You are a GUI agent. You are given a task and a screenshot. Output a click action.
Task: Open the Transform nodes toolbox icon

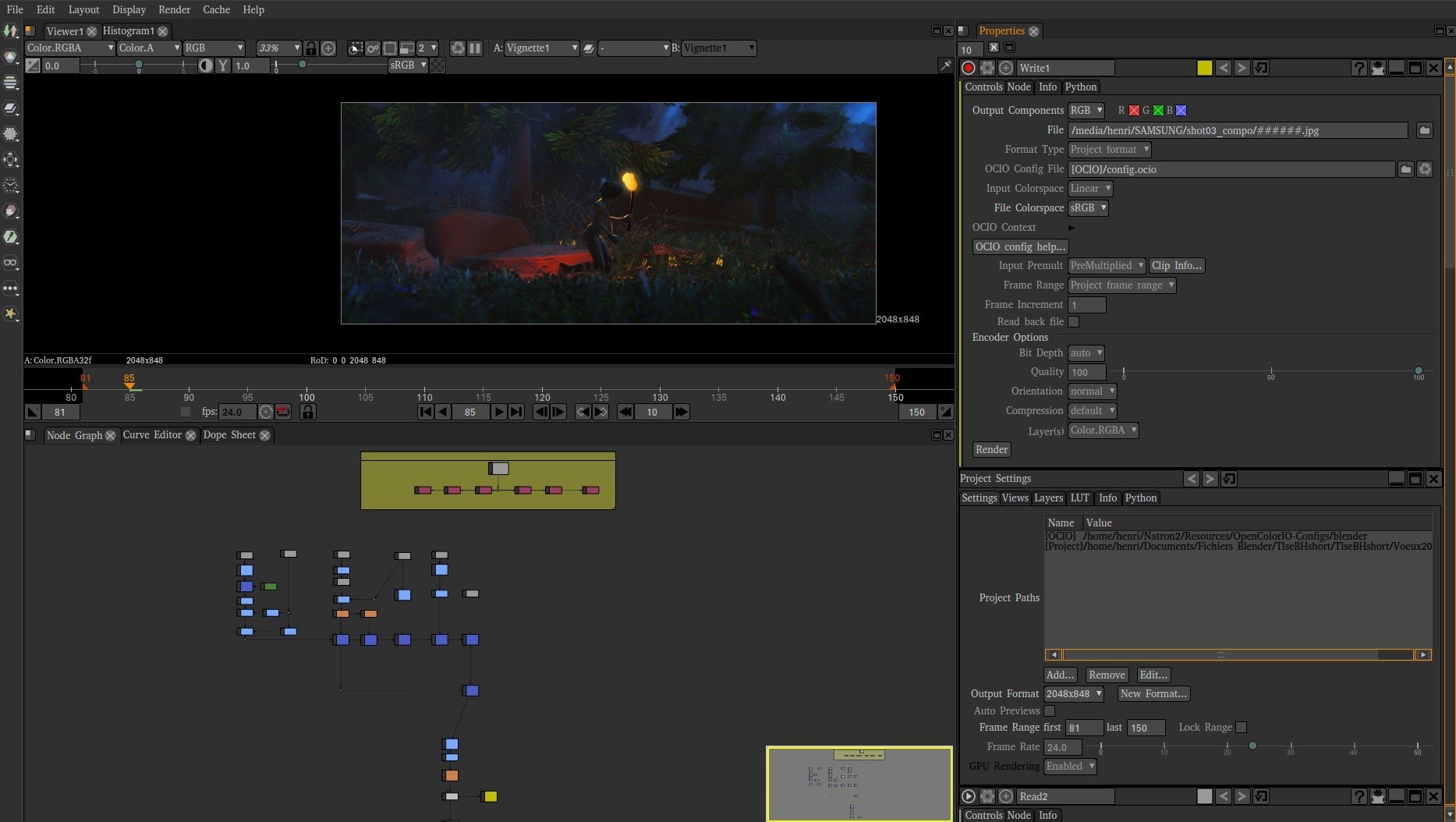(x=11, y=160)
